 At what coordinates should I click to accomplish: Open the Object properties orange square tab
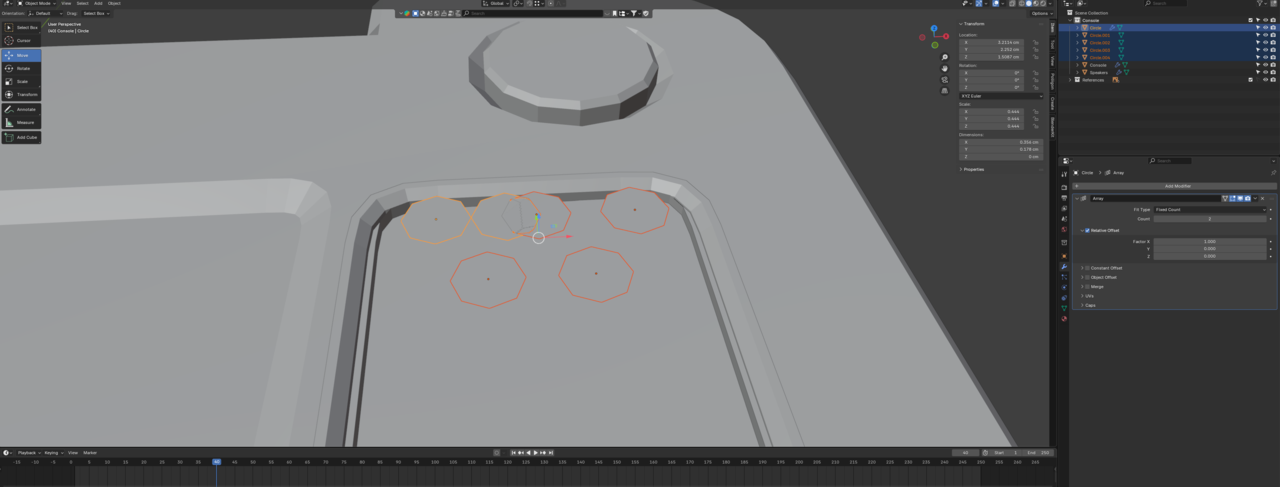(x=1064, y=256)
